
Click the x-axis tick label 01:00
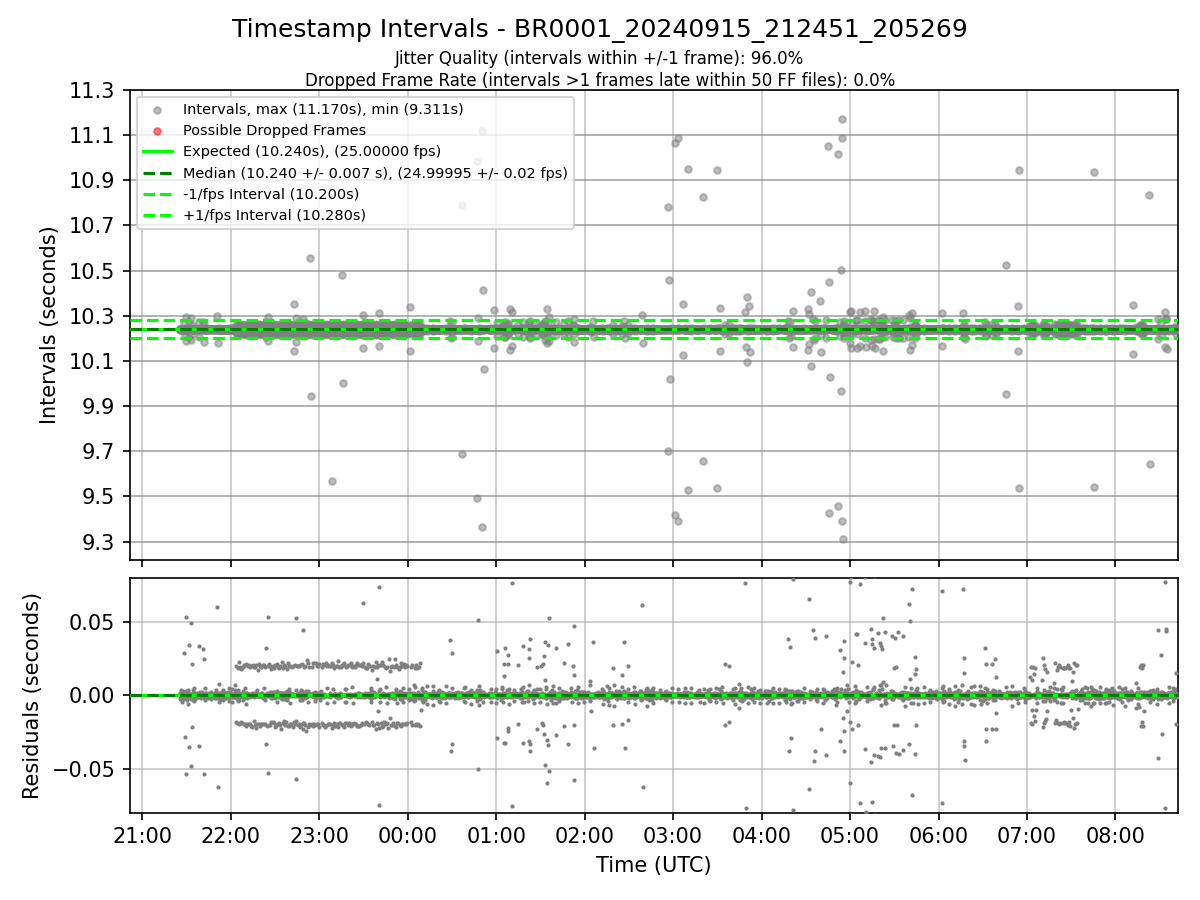tap(496, 834)
